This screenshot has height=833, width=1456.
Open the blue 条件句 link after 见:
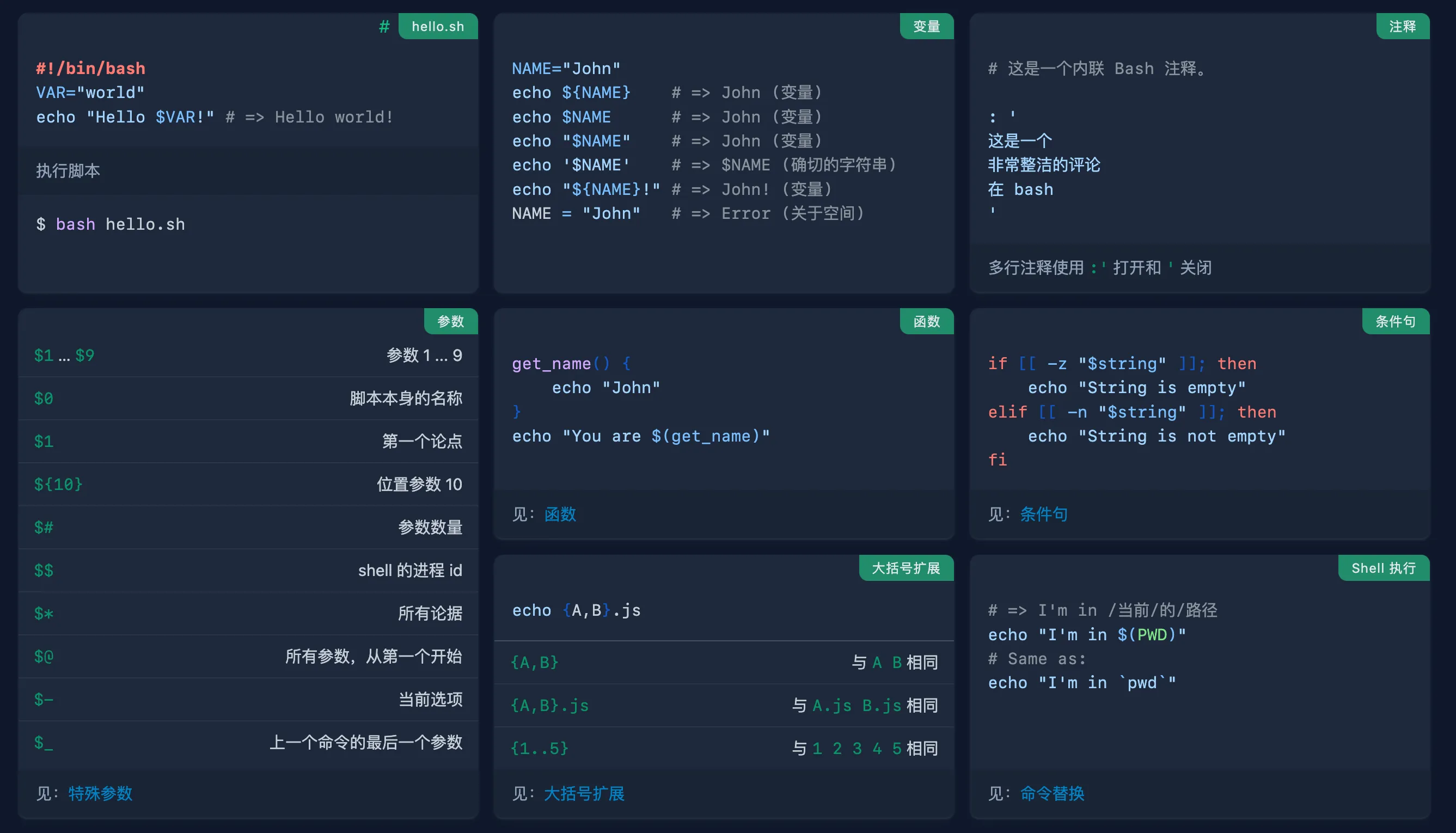coord(1043,514)
